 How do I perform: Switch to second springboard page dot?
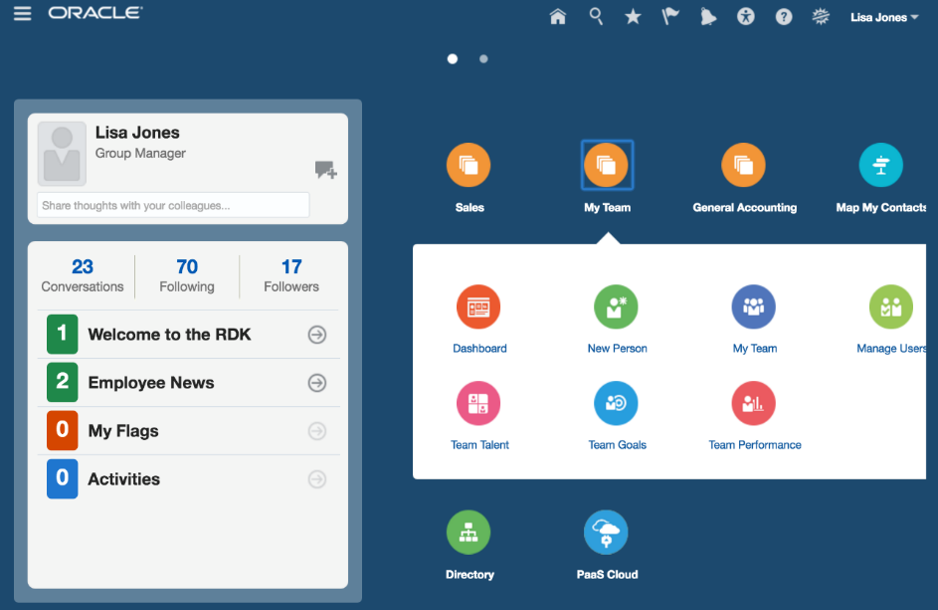tap(483, 59)
